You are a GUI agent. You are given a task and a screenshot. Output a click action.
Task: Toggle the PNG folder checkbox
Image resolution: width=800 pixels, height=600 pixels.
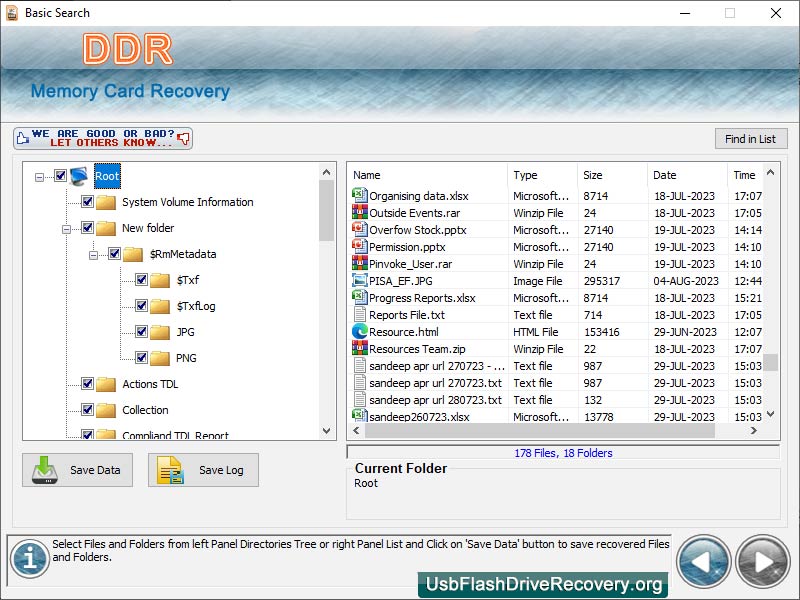(x=141, y=358)
